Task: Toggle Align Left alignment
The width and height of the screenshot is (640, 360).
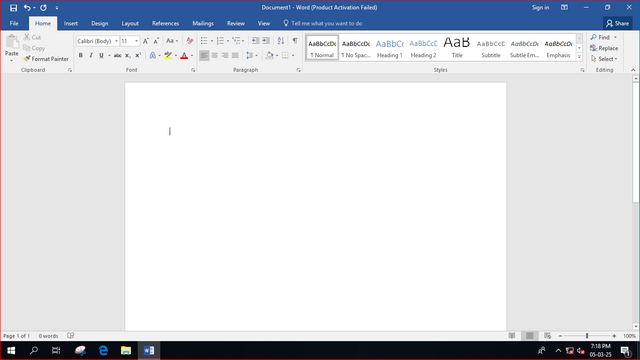Action: tap(204, 55)
